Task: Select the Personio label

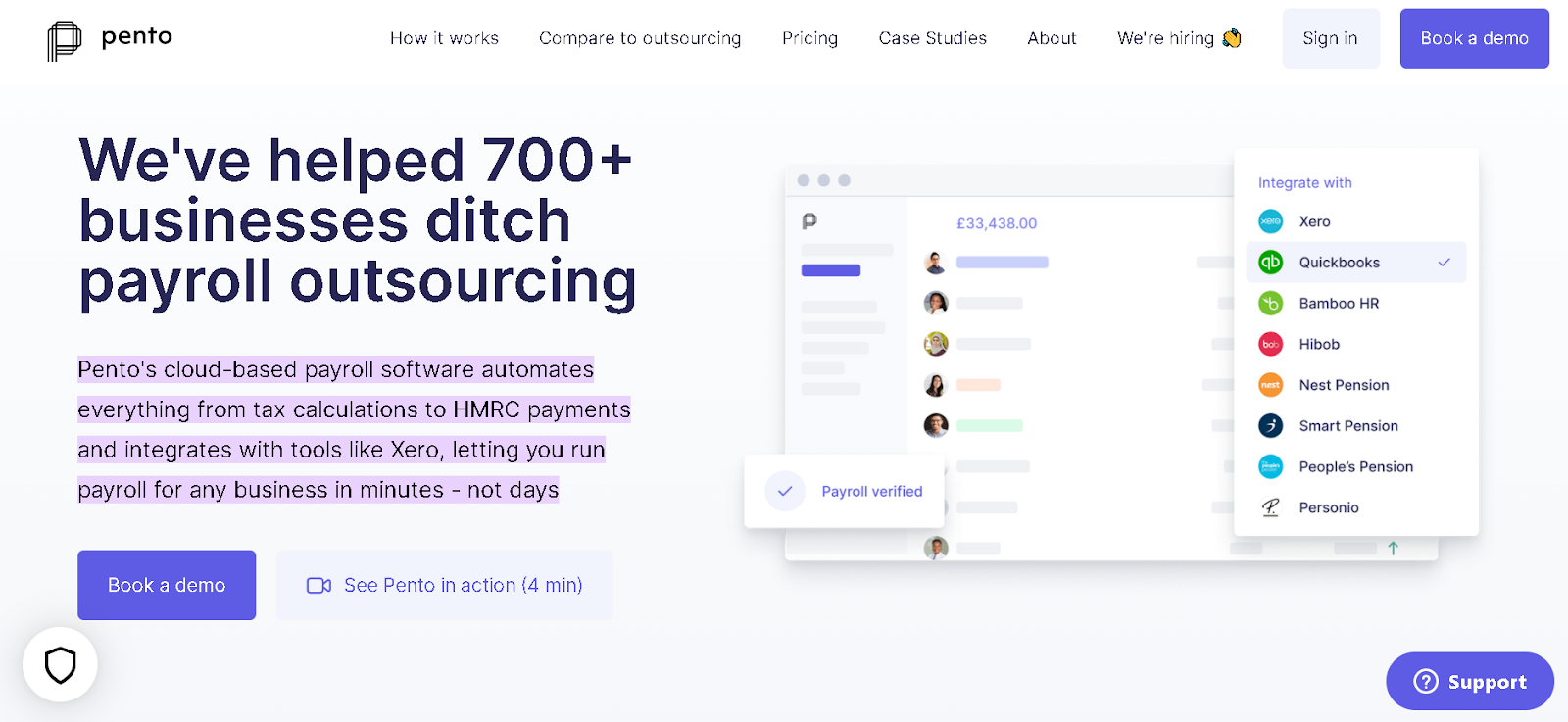Action: tap(1329, 507)
